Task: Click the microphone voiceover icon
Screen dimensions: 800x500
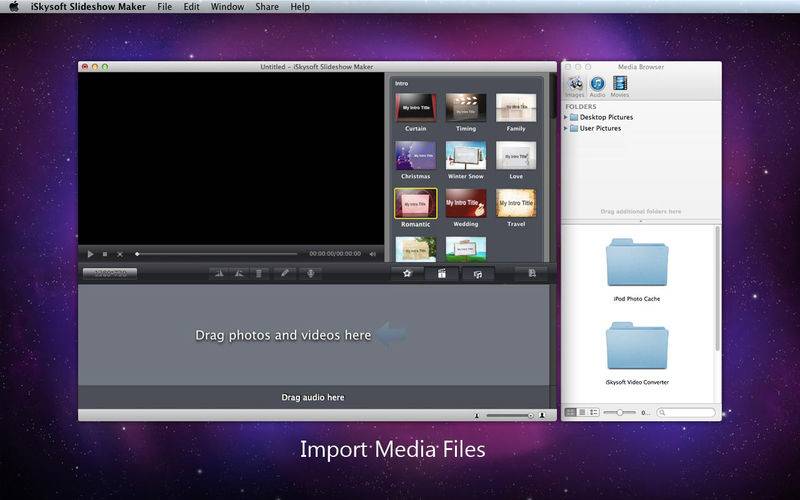Action: (310, 273)
